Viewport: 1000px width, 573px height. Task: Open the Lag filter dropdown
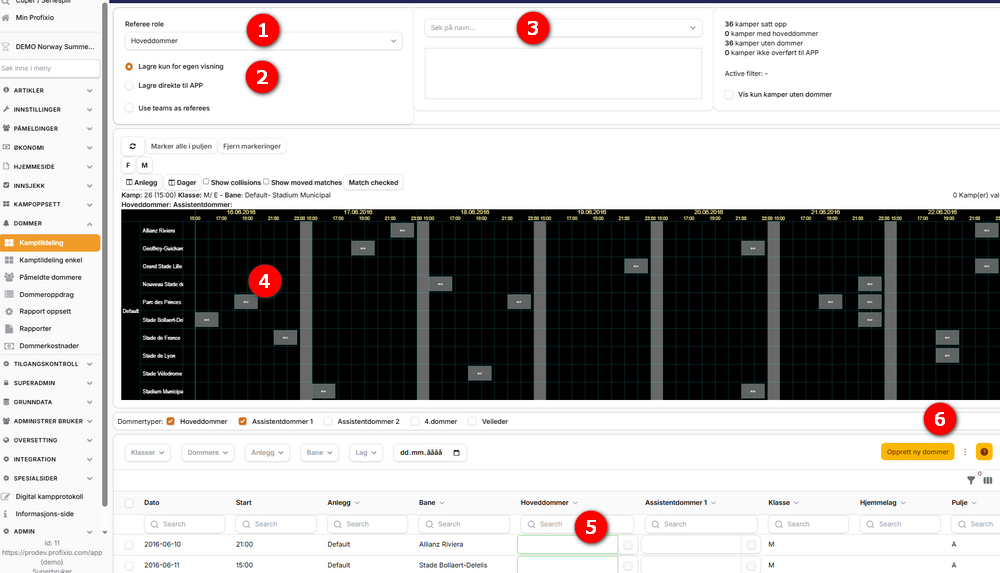pyautogui.click(x=365, y=452)
